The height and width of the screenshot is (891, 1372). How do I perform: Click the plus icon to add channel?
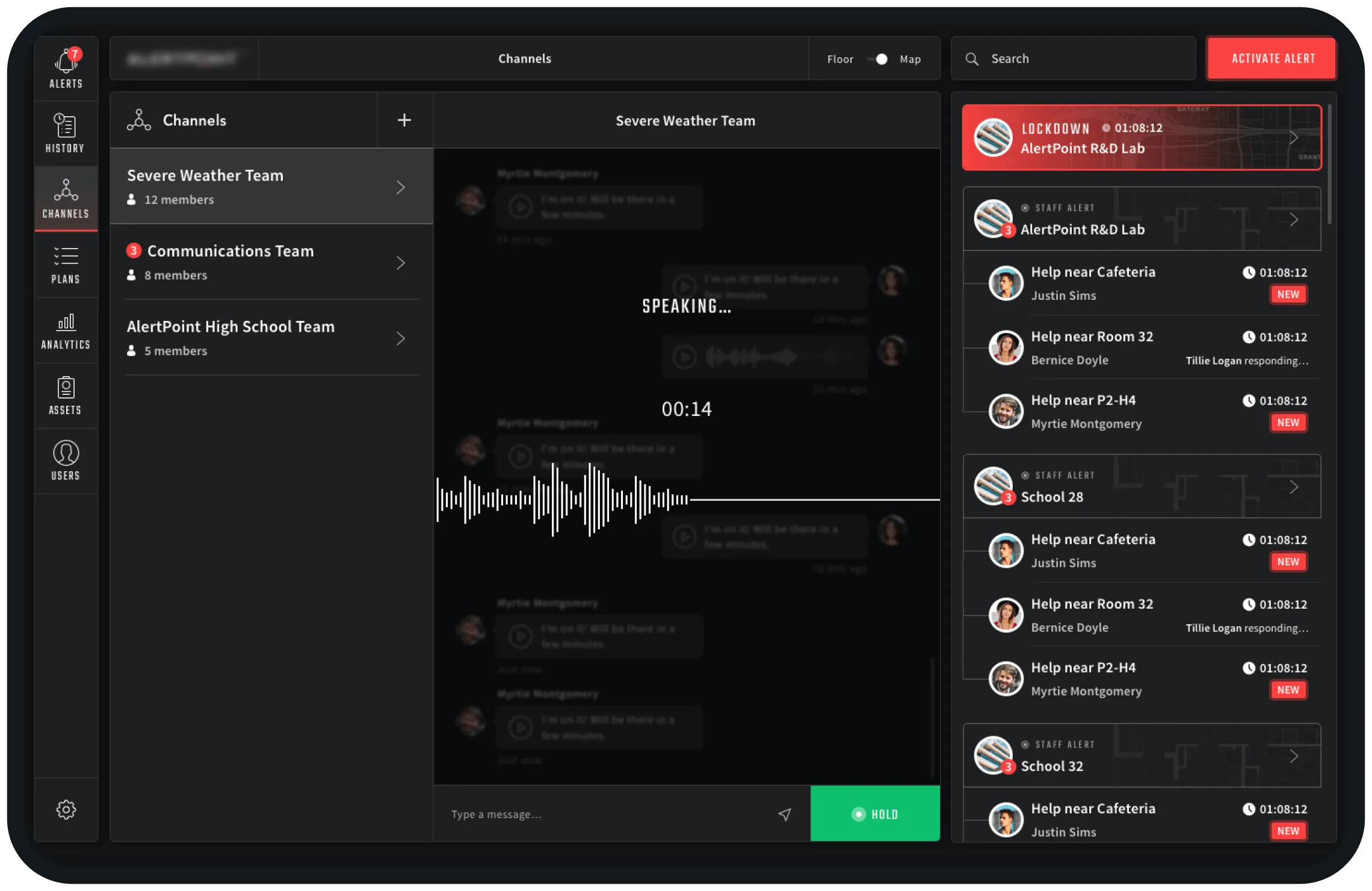tap(404, 120)
